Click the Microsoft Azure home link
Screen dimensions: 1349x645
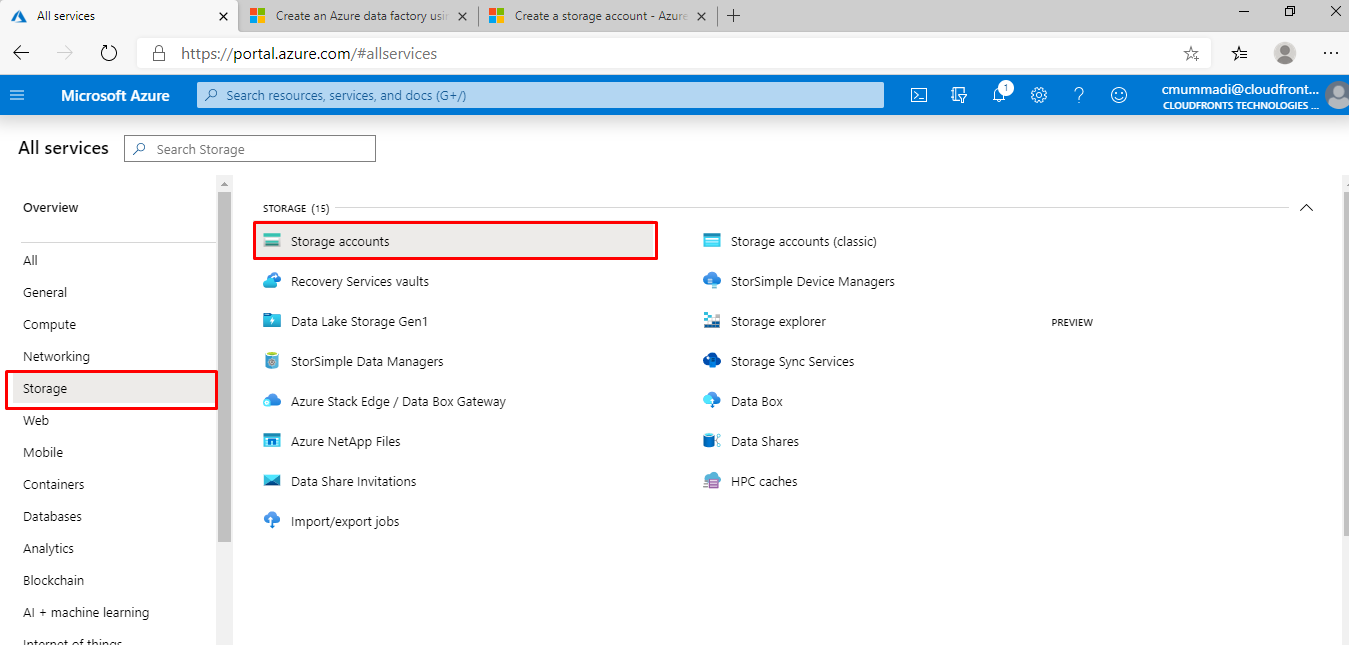pyautogui.click(x=115, y=96)
